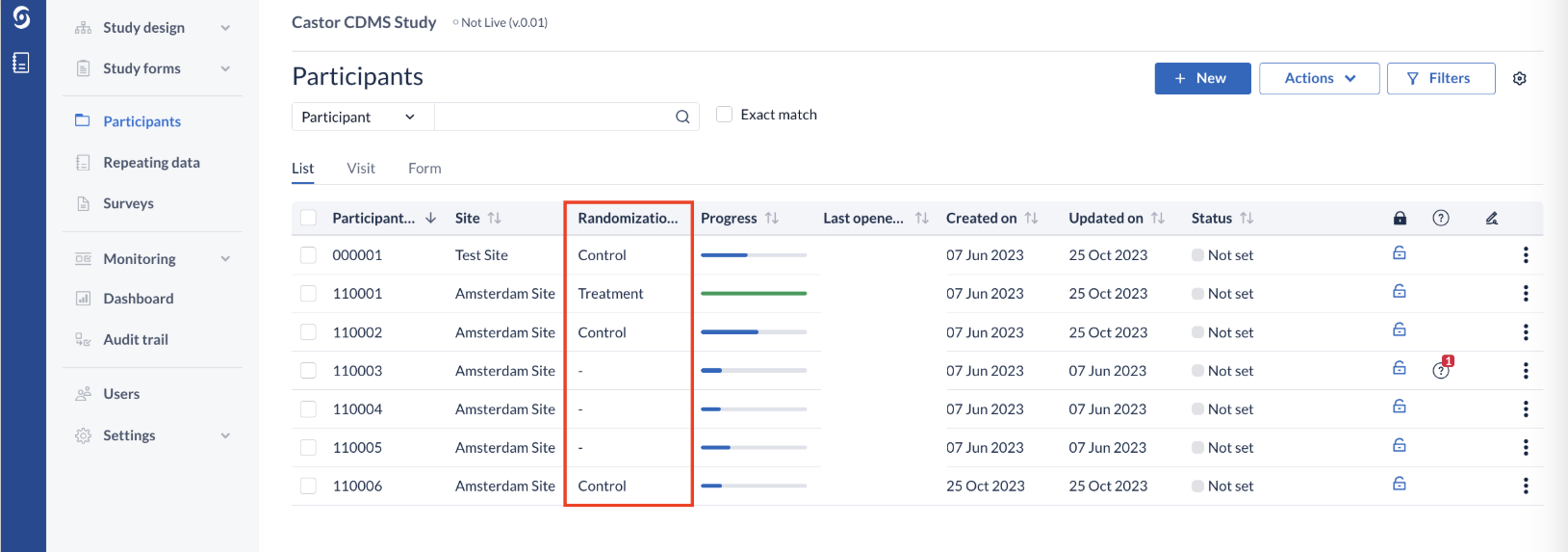The height and width of the screenshot is (552, 1568).
Task: Select checkbox for participant 110006
Action: [308, 486]
